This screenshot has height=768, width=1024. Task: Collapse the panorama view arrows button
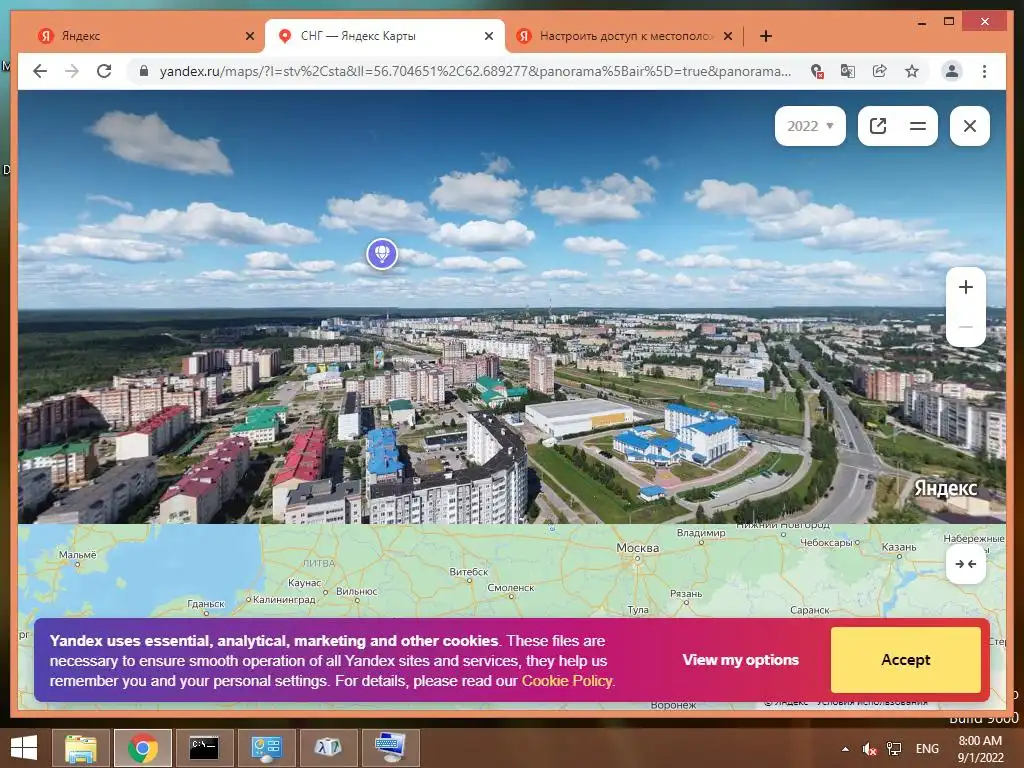coord(966,564)
